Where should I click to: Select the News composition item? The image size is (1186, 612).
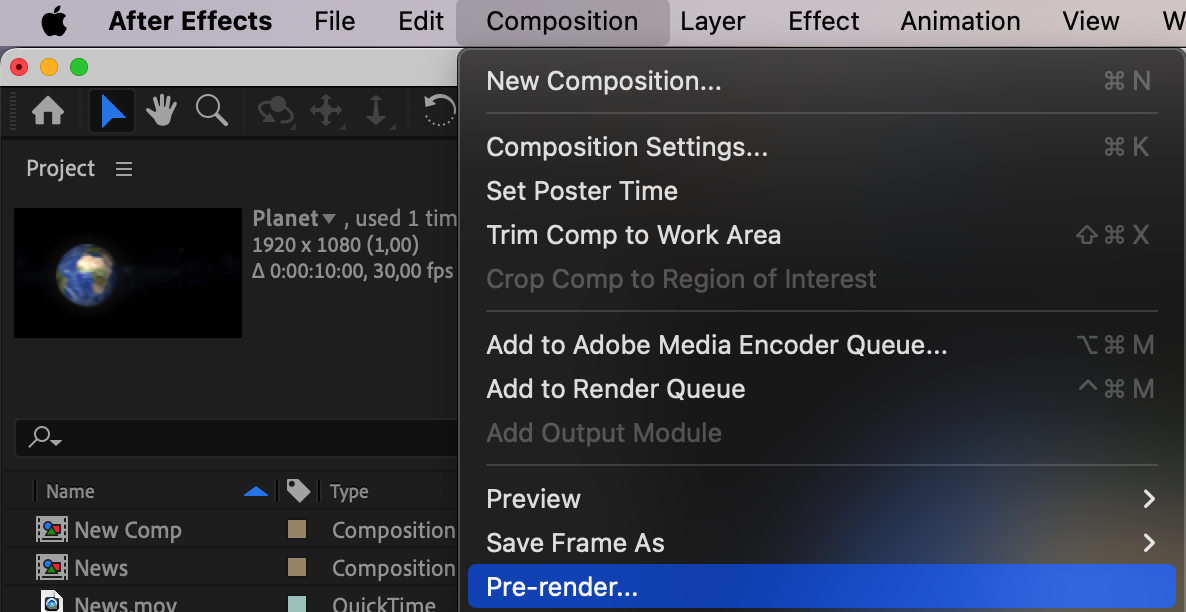pyautogui.click(x=101, y=568)
